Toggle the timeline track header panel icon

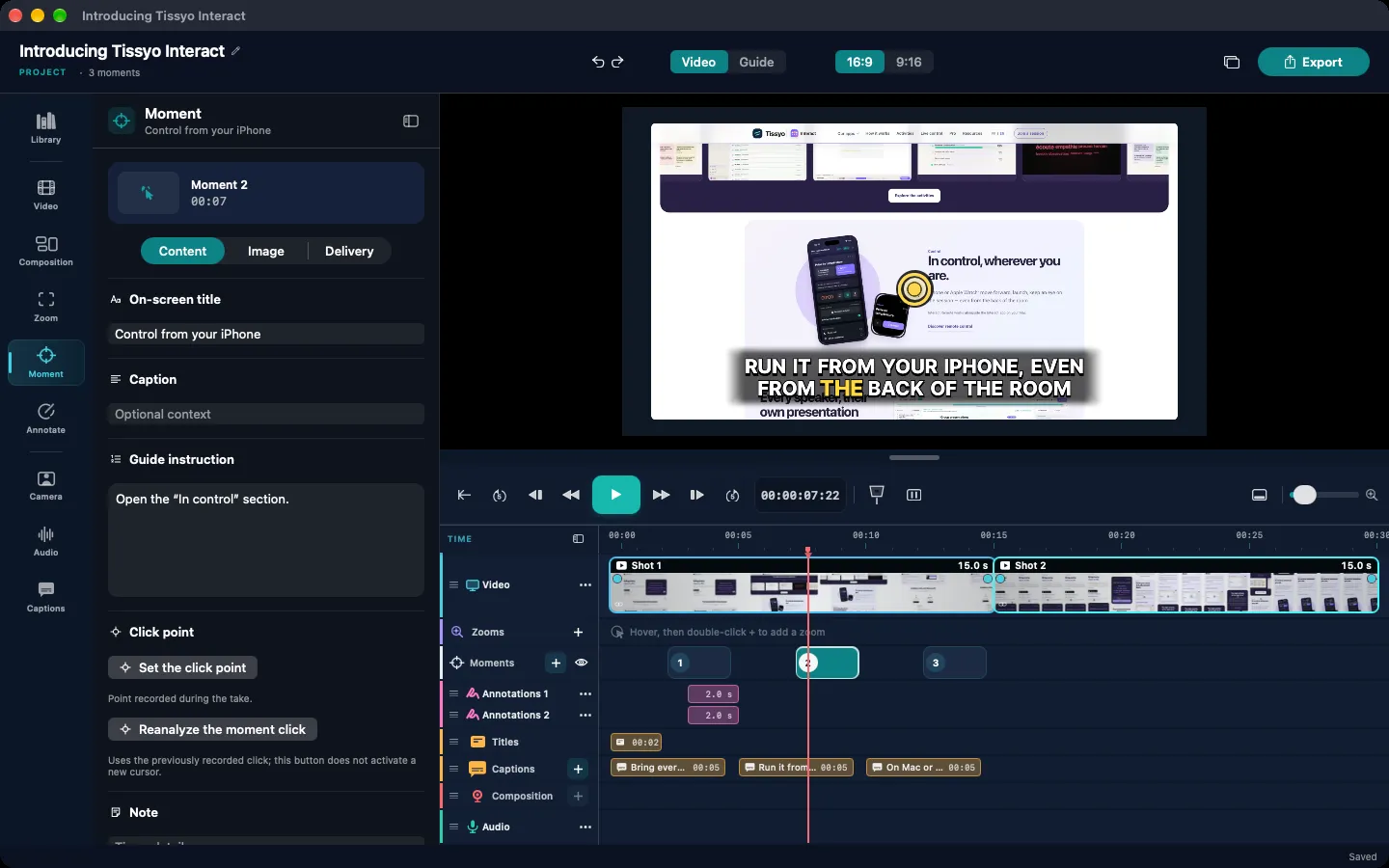pyautogui.click(x=579, y=539)
